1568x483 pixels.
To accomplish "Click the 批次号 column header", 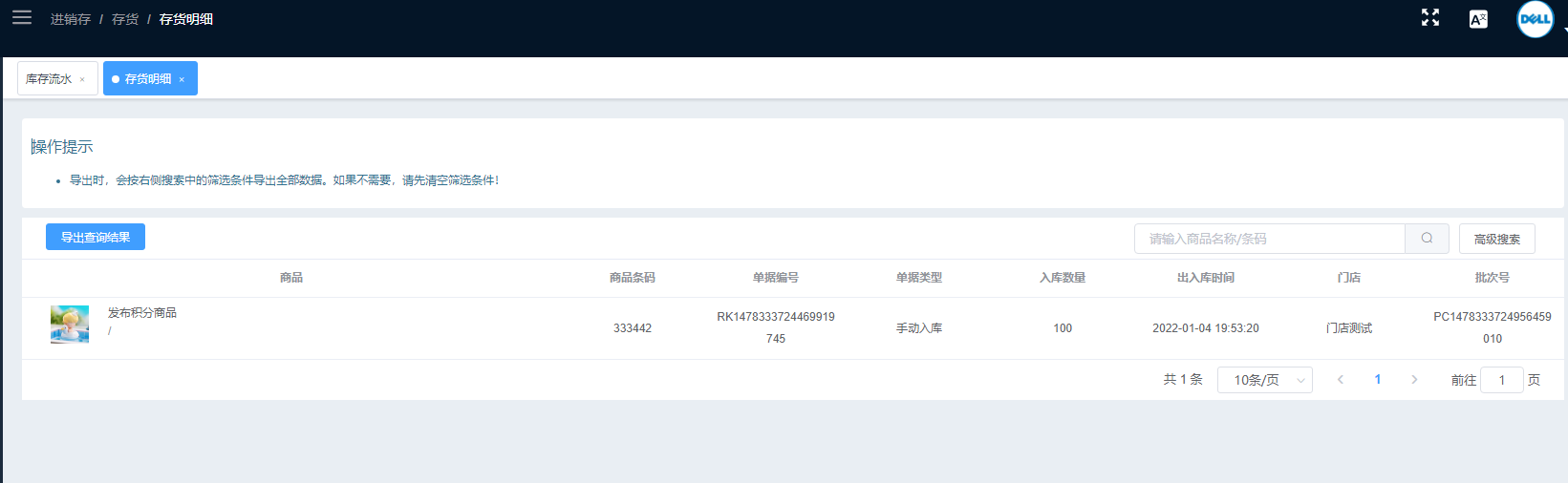I will point(1493,278).
